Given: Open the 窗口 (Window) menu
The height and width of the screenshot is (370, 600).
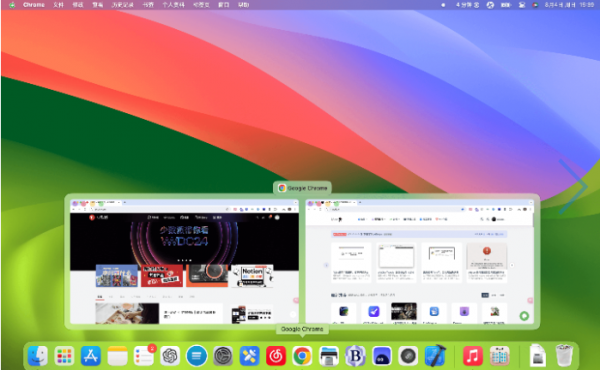Looking at the screenshot, I should click(x=223, y=5).
